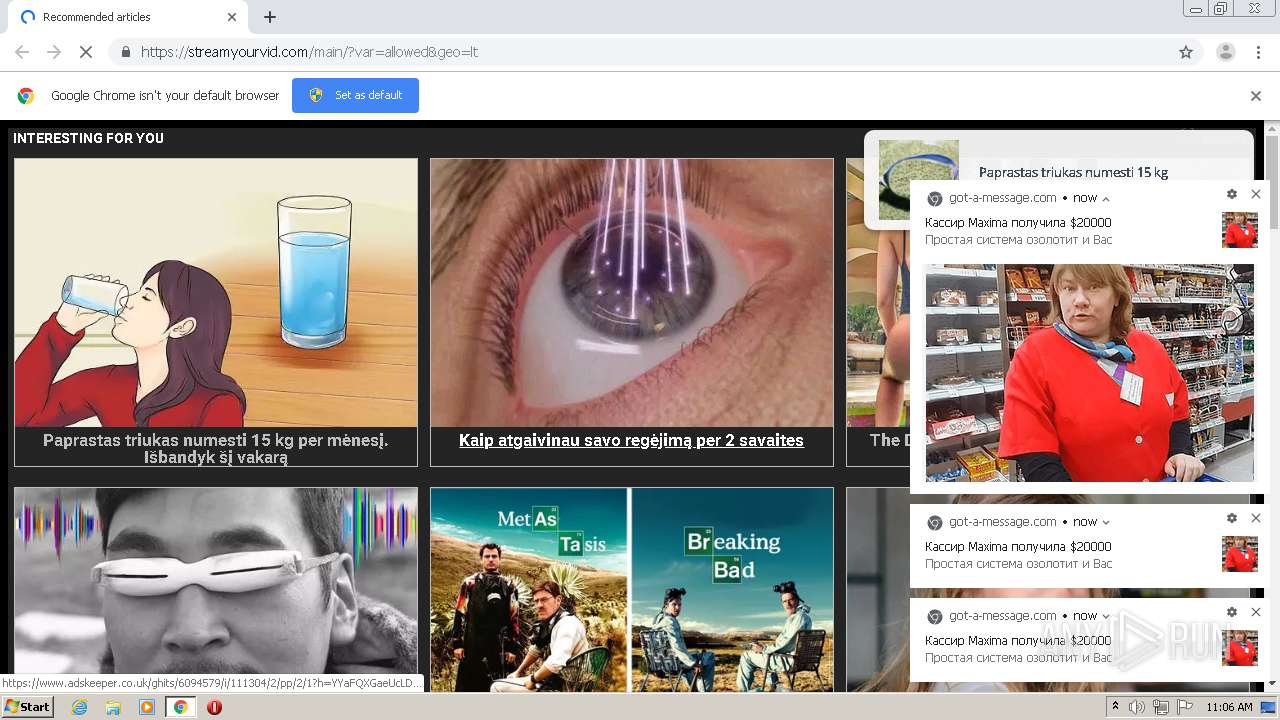This screenshot has height=720, width=1280.
Task: Click 'Paprastas triukas numesti 15 kg' caption link
Action: coord(216,448)
